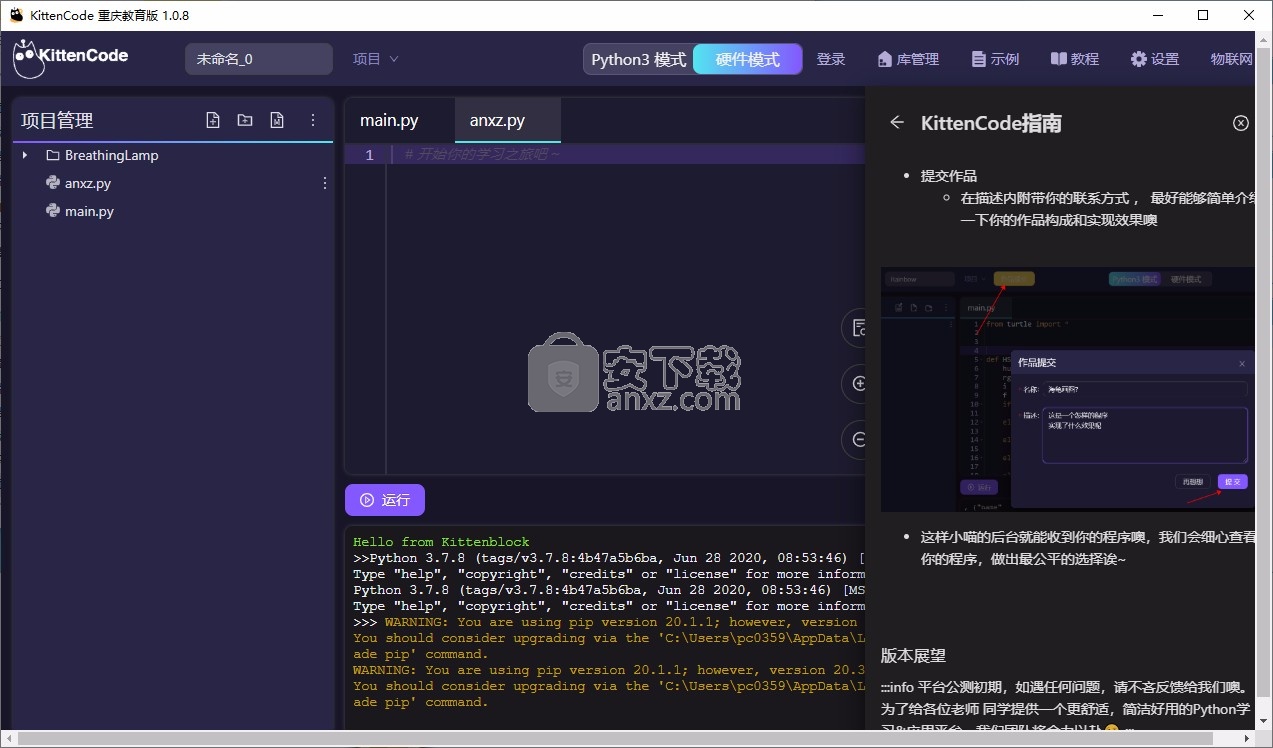Click the KittenCode logo
This screenshot has height=748, width=1273.
pyautogui.click(x=70, y=58)
